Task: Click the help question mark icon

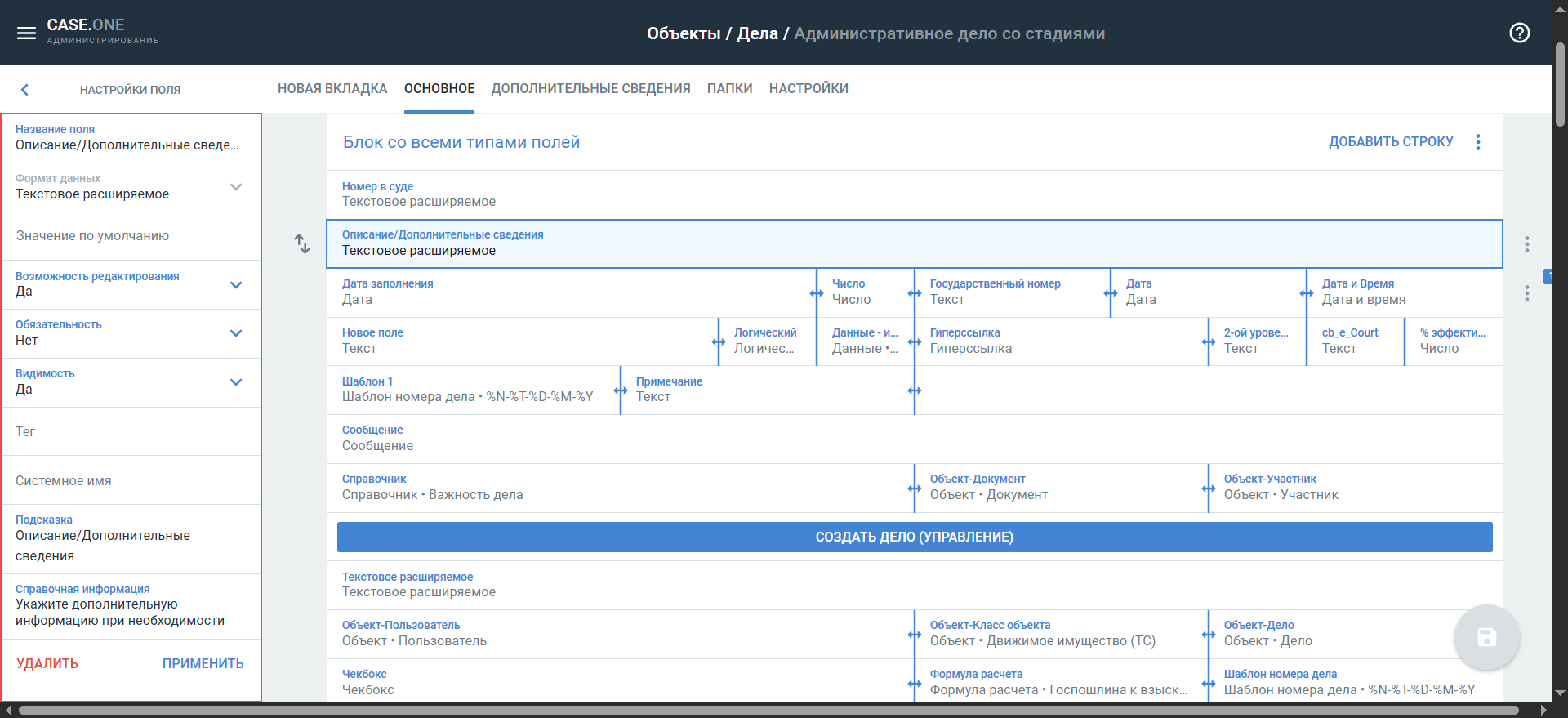Action: [x=1519, y=33]
